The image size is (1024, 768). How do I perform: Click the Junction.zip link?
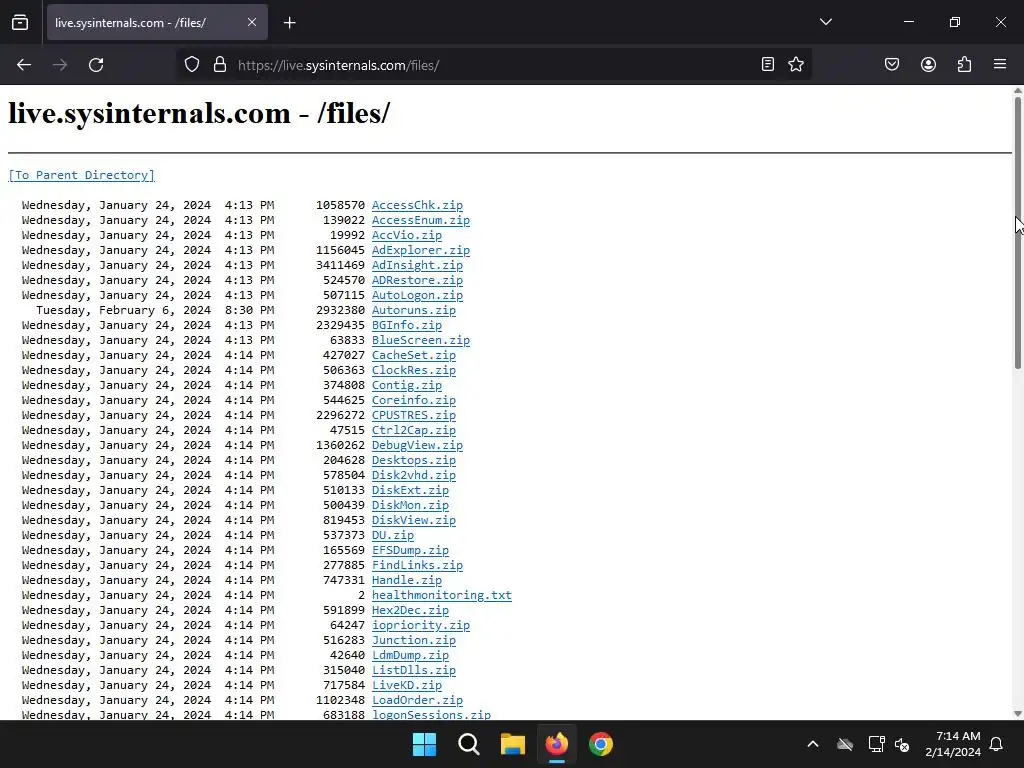click(413, 641)
